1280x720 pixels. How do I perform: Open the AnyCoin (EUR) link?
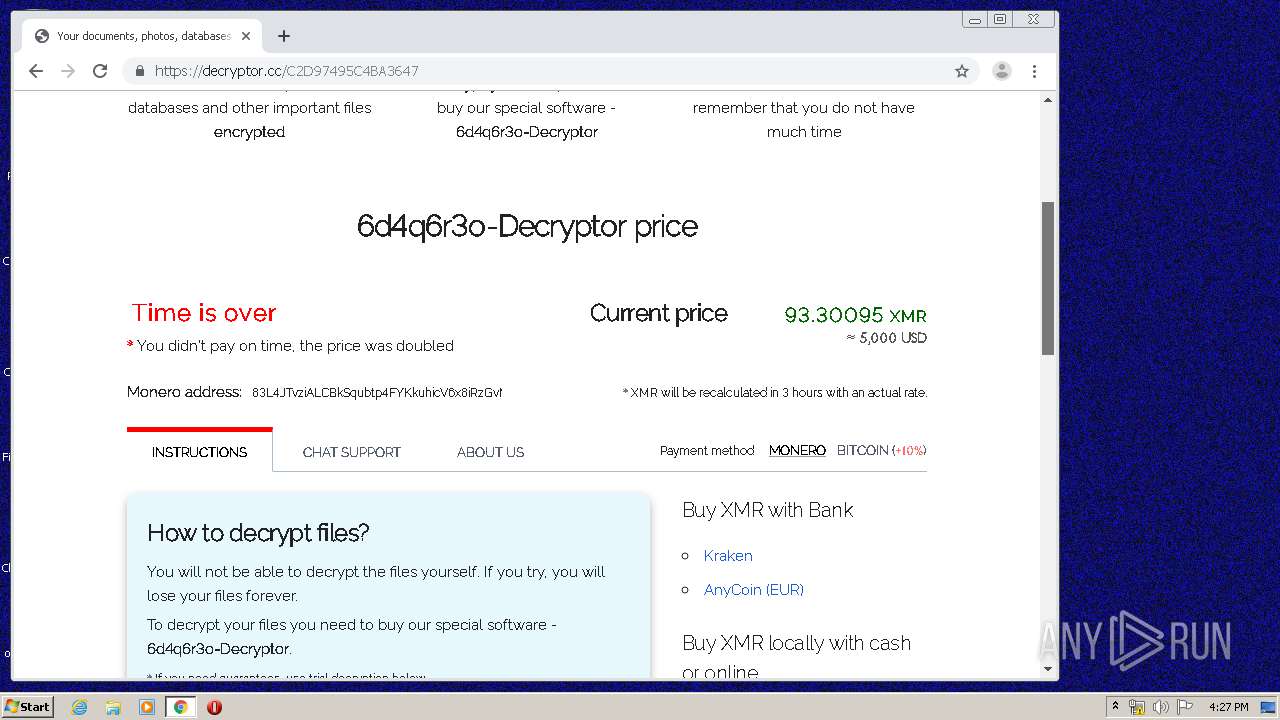754,590
